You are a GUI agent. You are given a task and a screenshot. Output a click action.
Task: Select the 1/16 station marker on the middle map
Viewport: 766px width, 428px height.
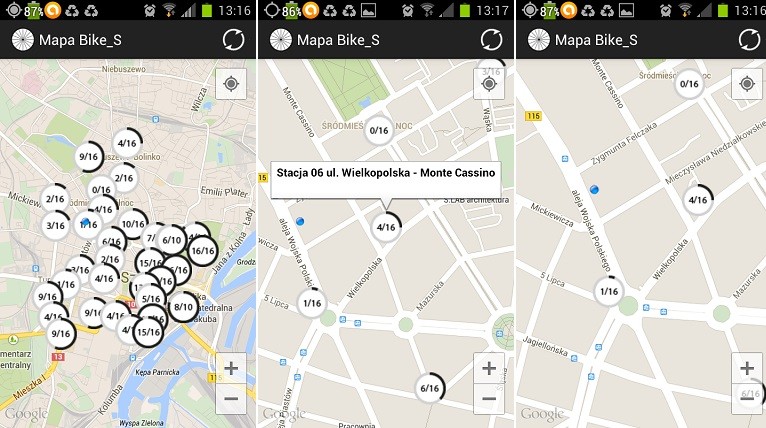point(312,303)
